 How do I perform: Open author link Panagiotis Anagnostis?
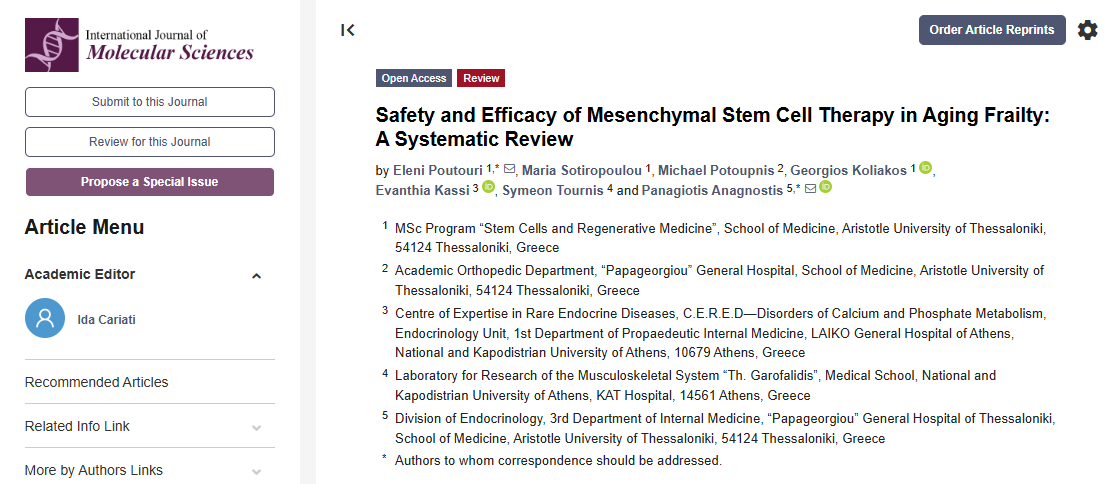712,190
